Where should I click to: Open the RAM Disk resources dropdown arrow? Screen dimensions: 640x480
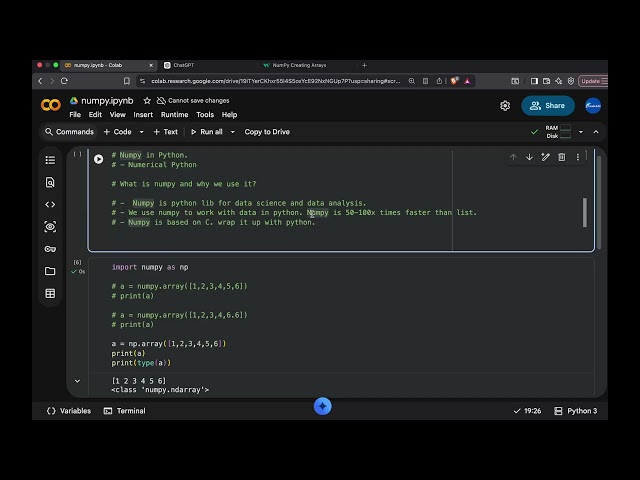pos(580,132)
